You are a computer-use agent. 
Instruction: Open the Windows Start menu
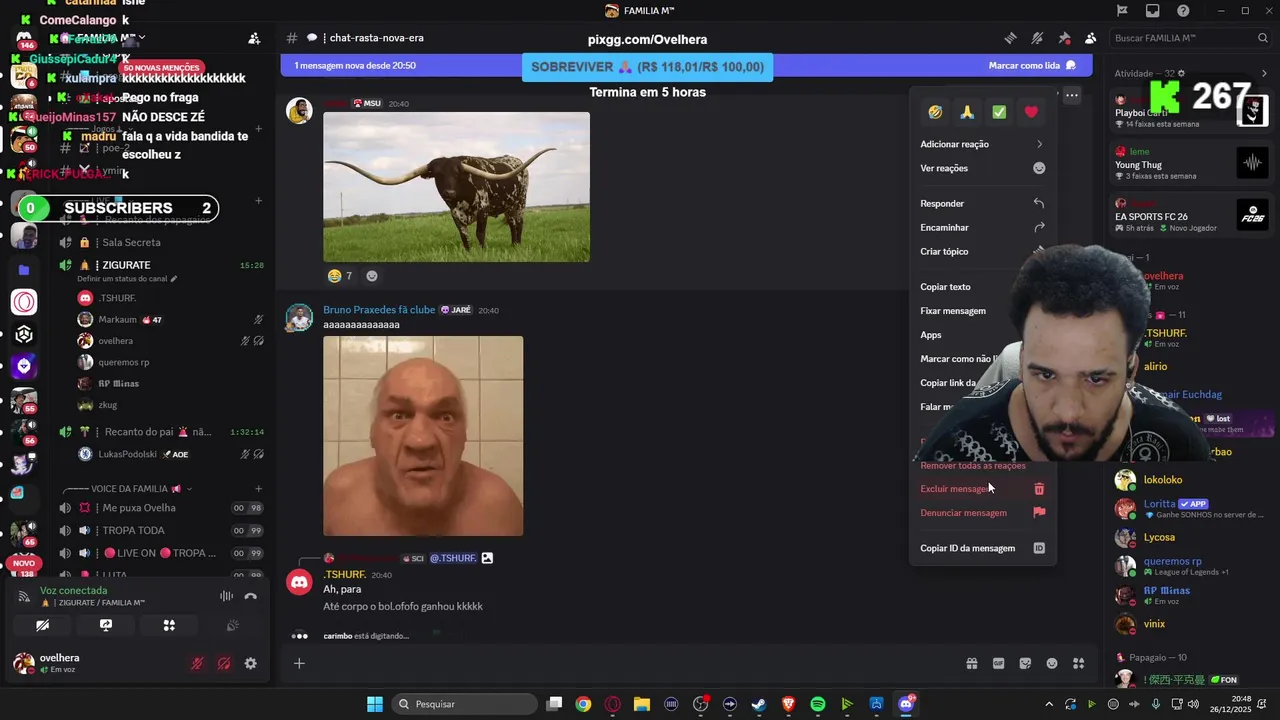375,704
